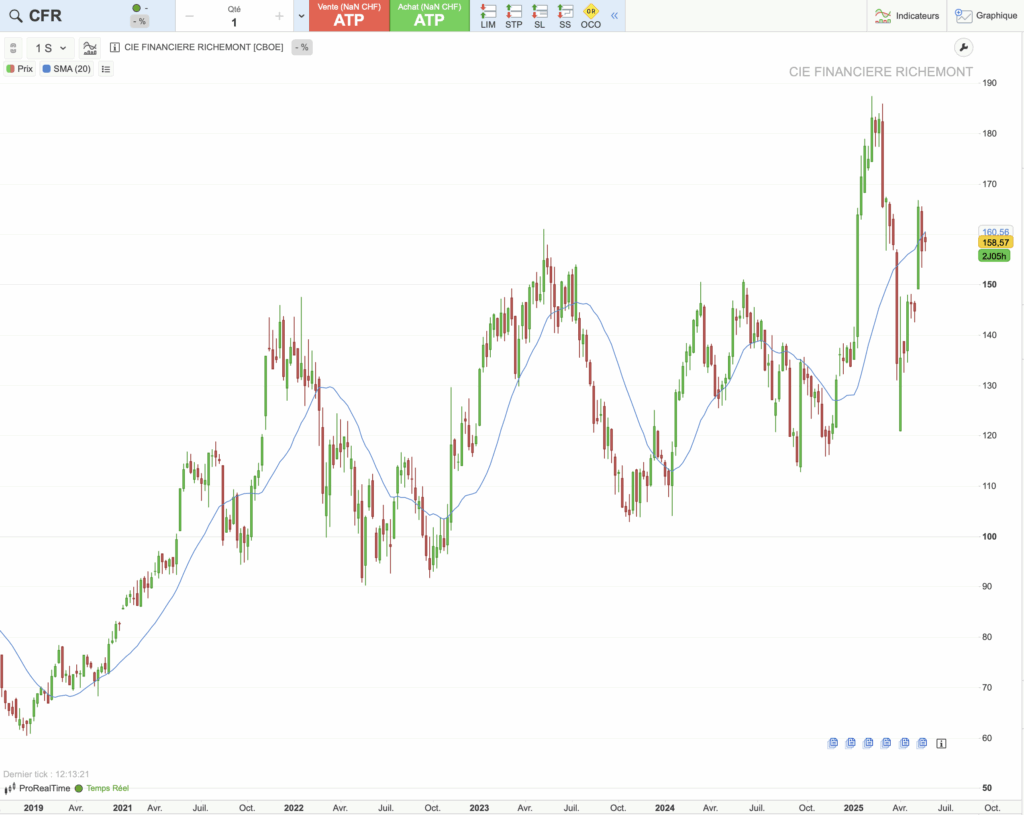Click the 2022 label on time axis
This screenshot has height=815, width=1024.
click(293, 808)
